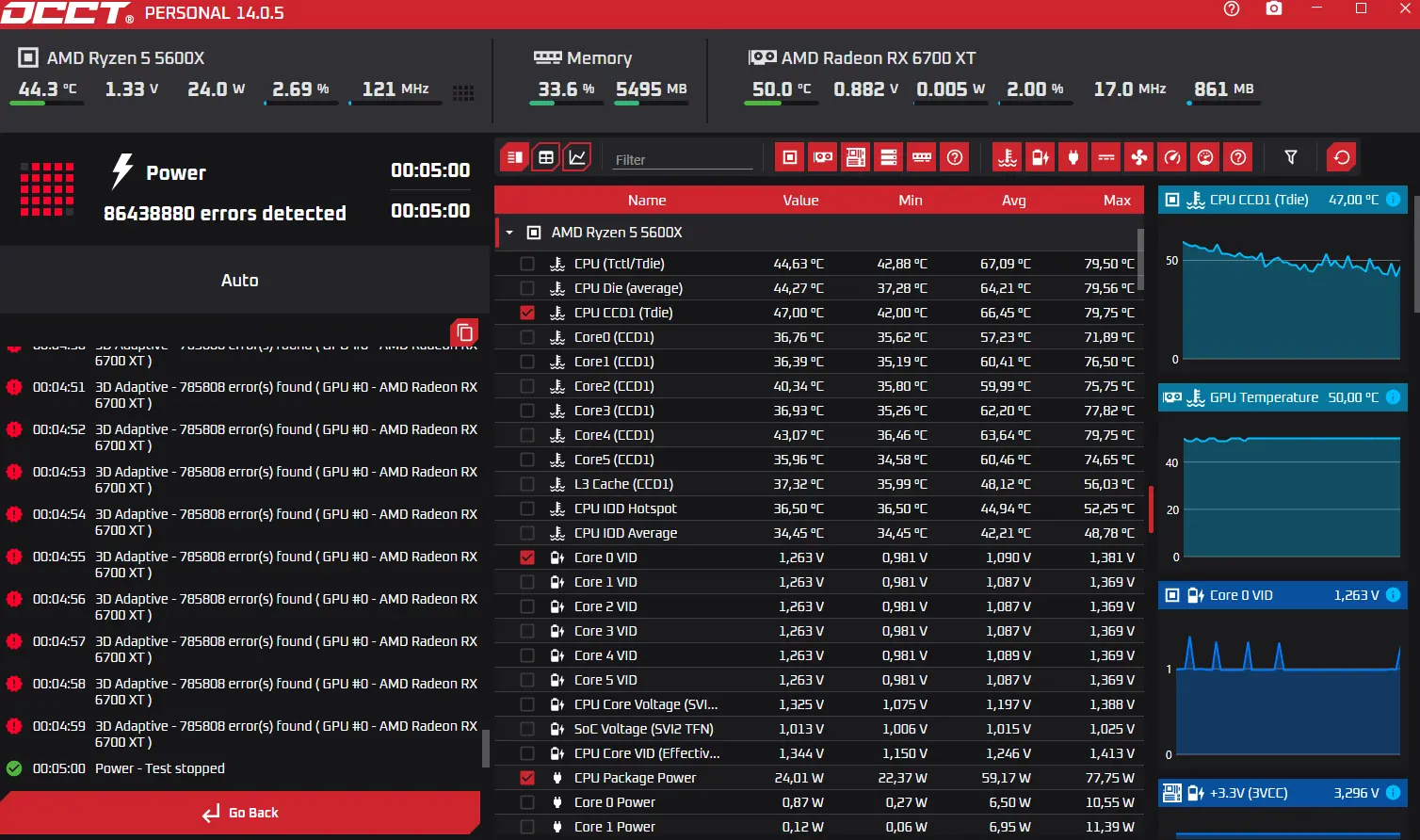This screenshot has width=1420, height=840.
Task: Toggle temperature sensor type filter
Action: click(1008, 157)
